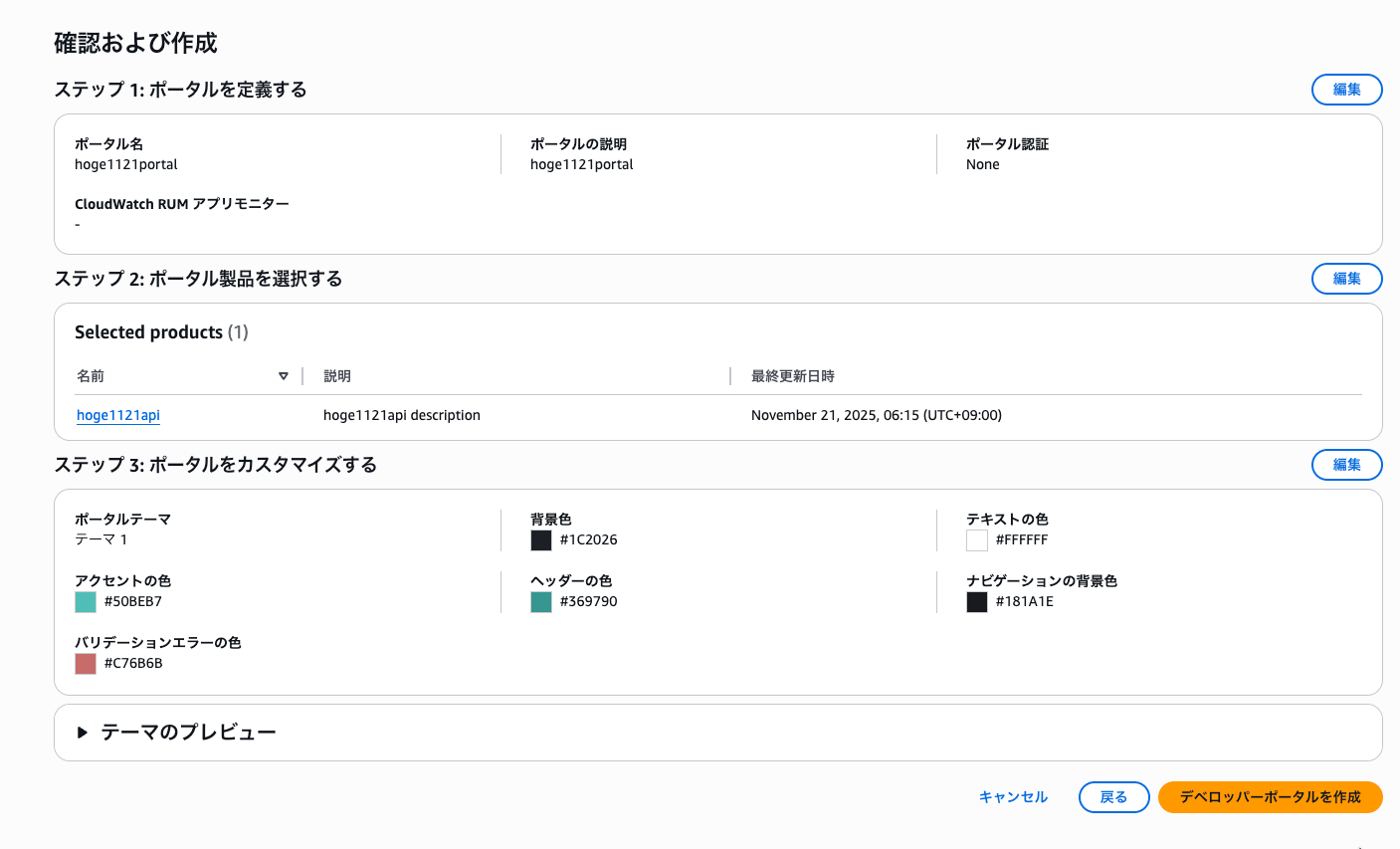Click the キャンセル link

(1013, 797)
